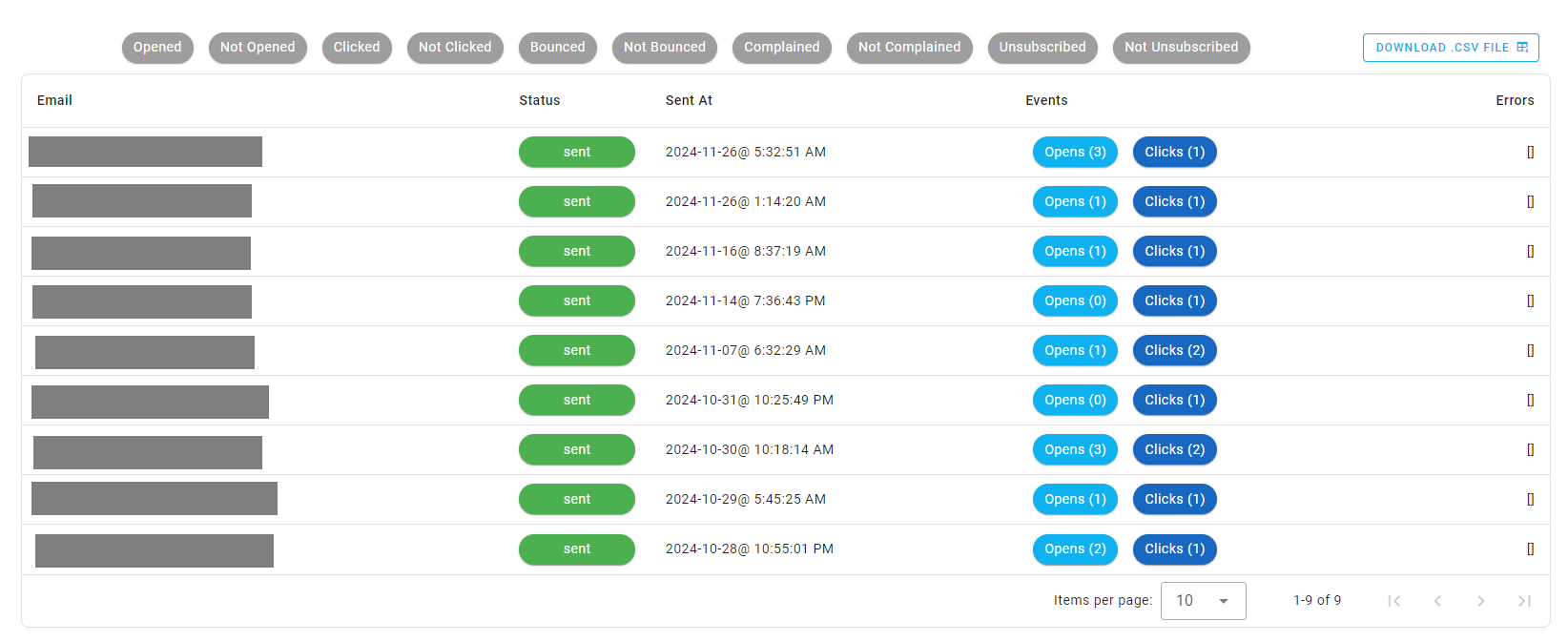Open Opens (1) for 2024-11-16 row
Viewport: 1568px width, 642px height.
coord(1075,251)
